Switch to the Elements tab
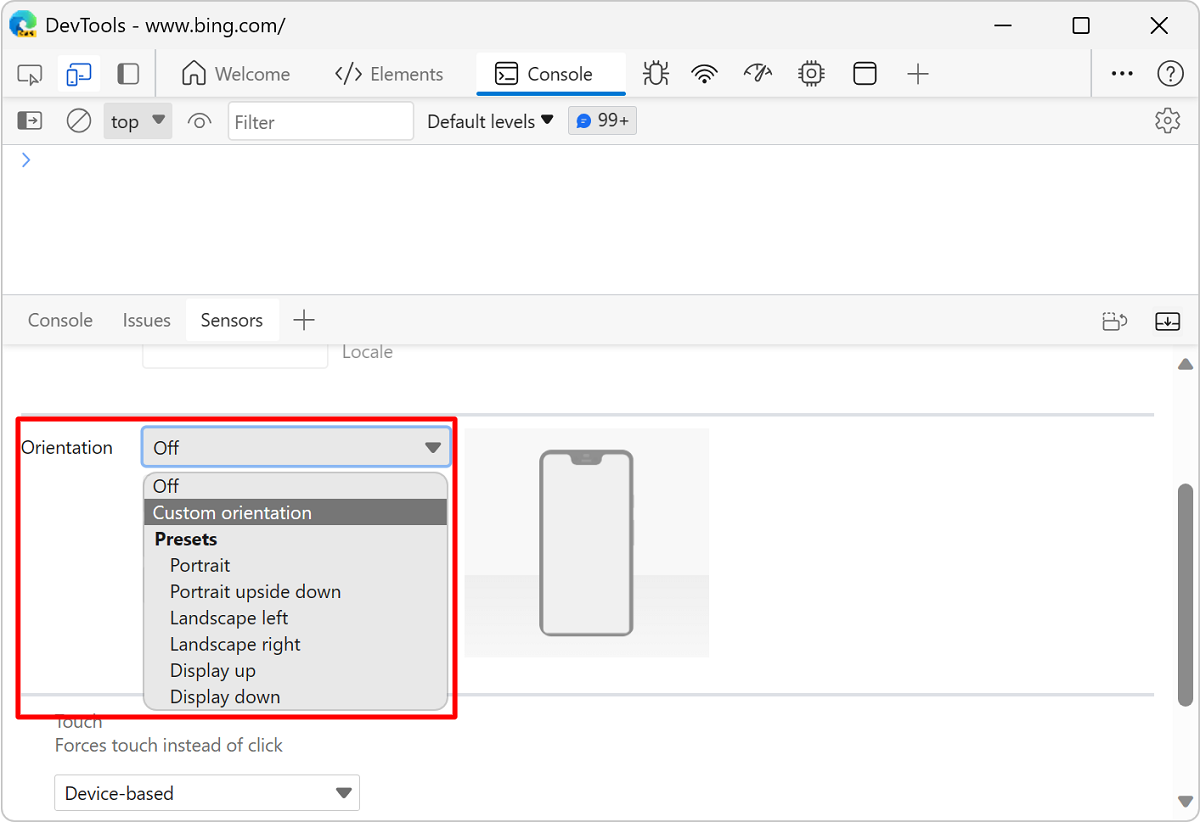1200x822 pixels. 389,74
